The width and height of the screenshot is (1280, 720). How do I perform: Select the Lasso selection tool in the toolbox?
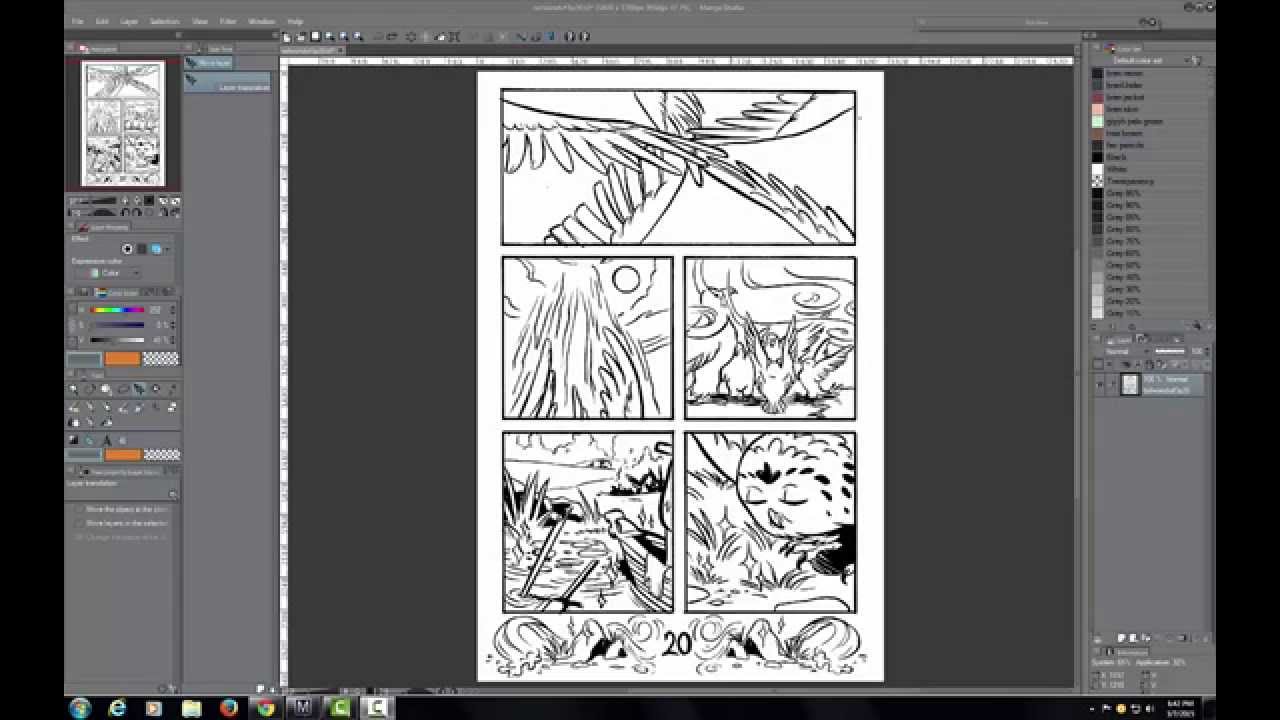pos(123,389)
